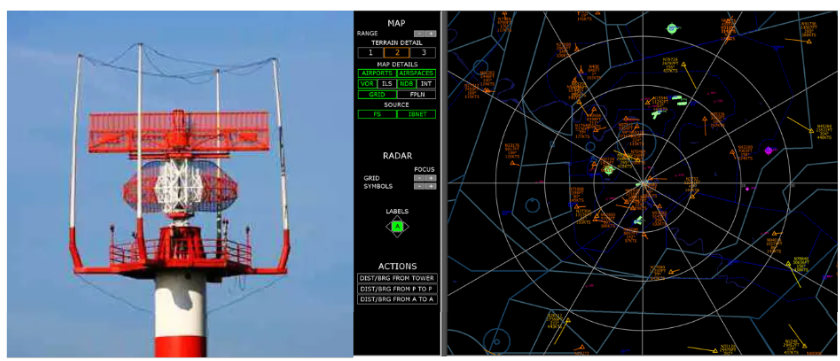Enable FPLN flight plan display
Image resolution: width=840 pixels, height=361 pixels.
click(x=416, y=94)
